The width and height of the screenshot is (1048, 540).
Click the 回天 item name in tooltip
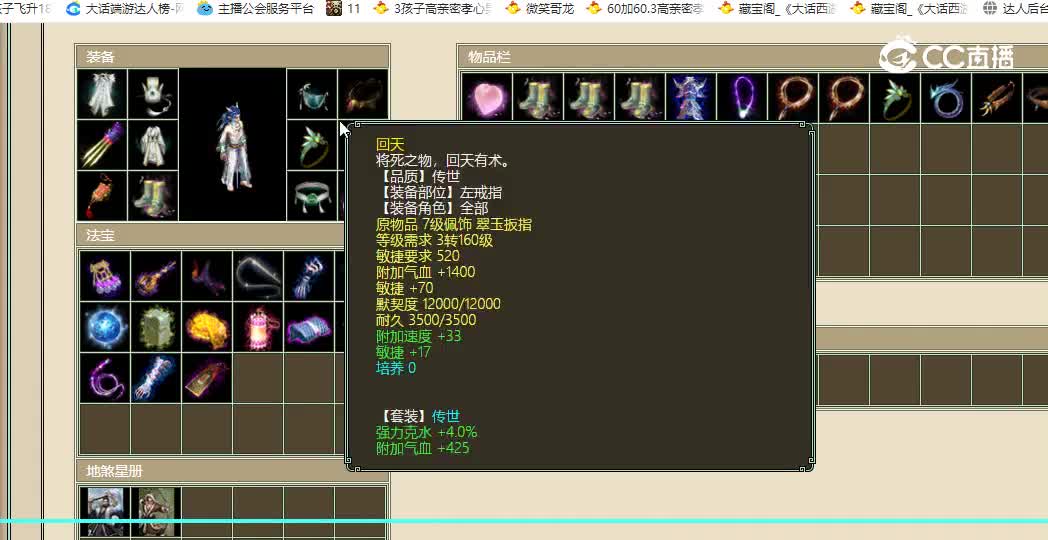pos(390,144)
